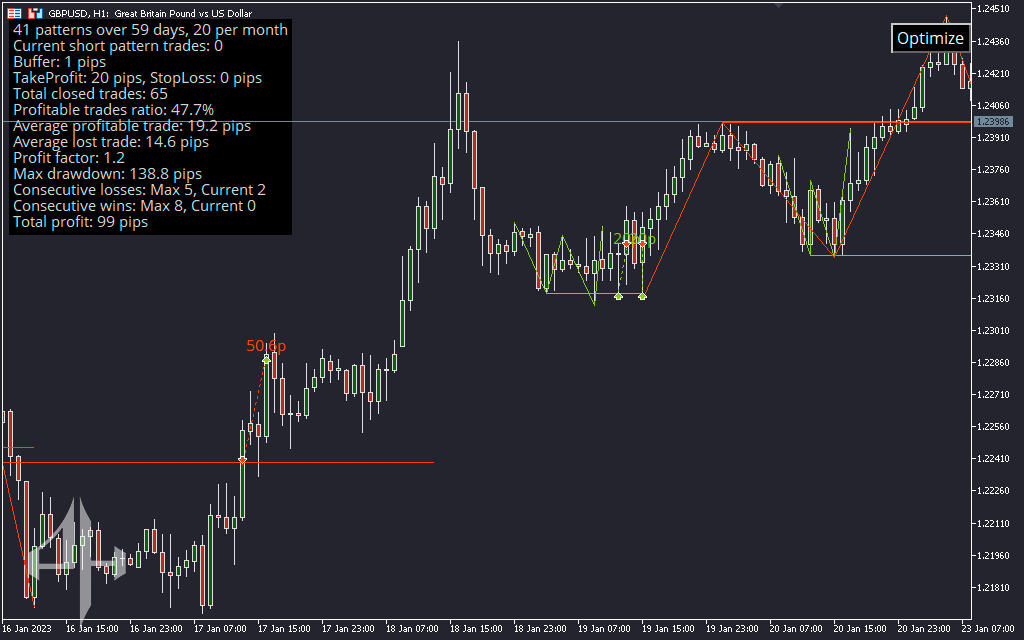Select 'Current short pattern trades: 0' line
The width and height of the screenshot is (1024, 640).
pyautogui.click(x=118, y=46)
